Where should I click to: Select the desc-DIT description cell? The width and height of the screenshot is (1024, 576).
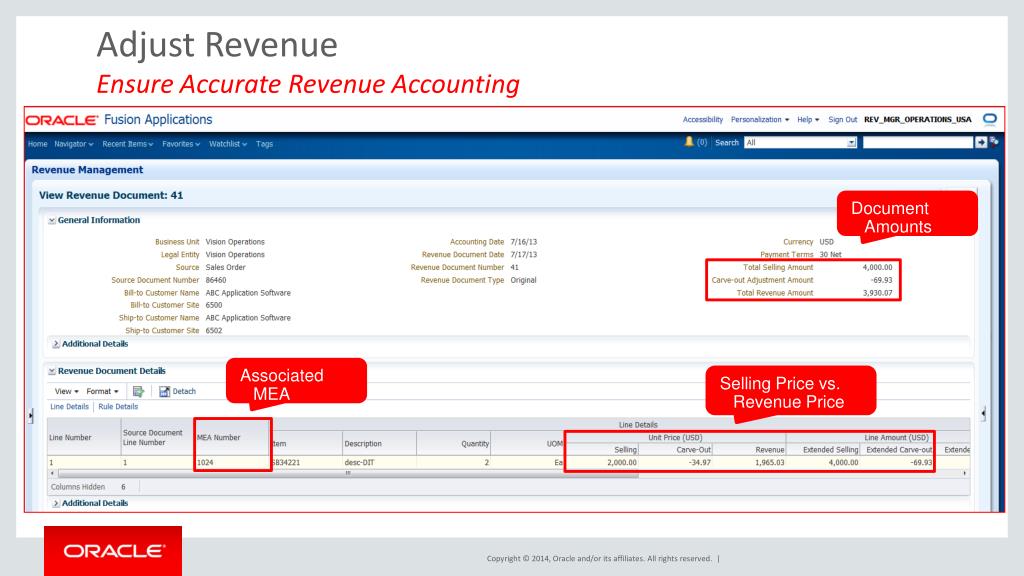379,462
